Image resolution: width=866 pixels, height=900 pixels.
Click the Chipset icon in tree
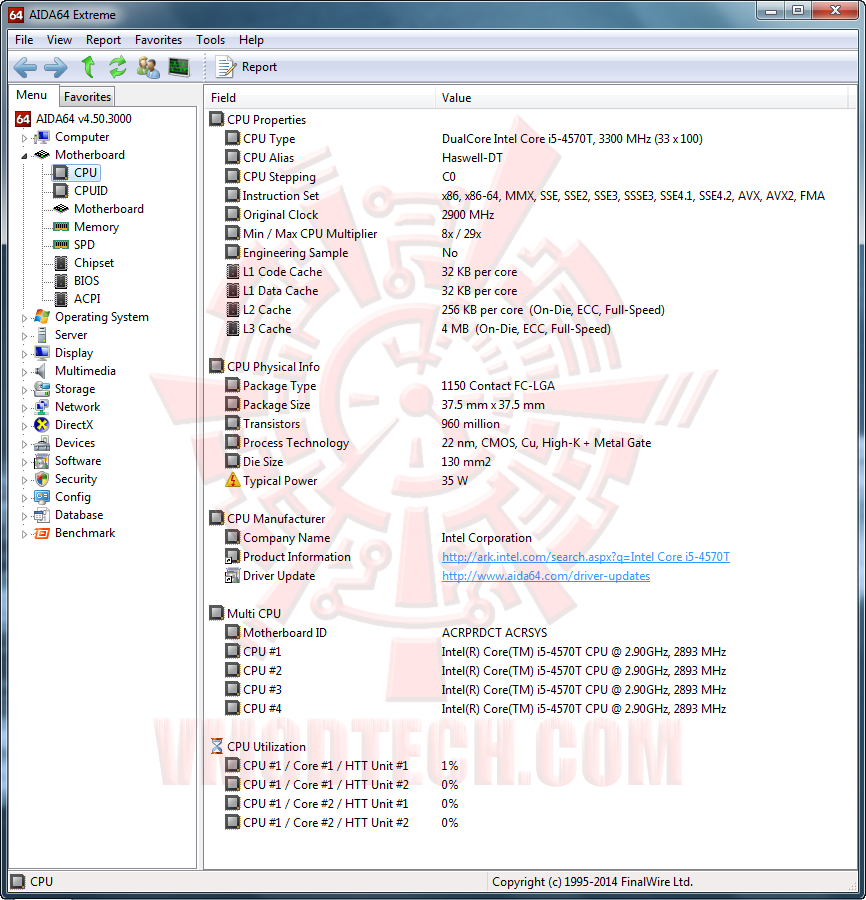pyautogui.click(x=61, y=263)
